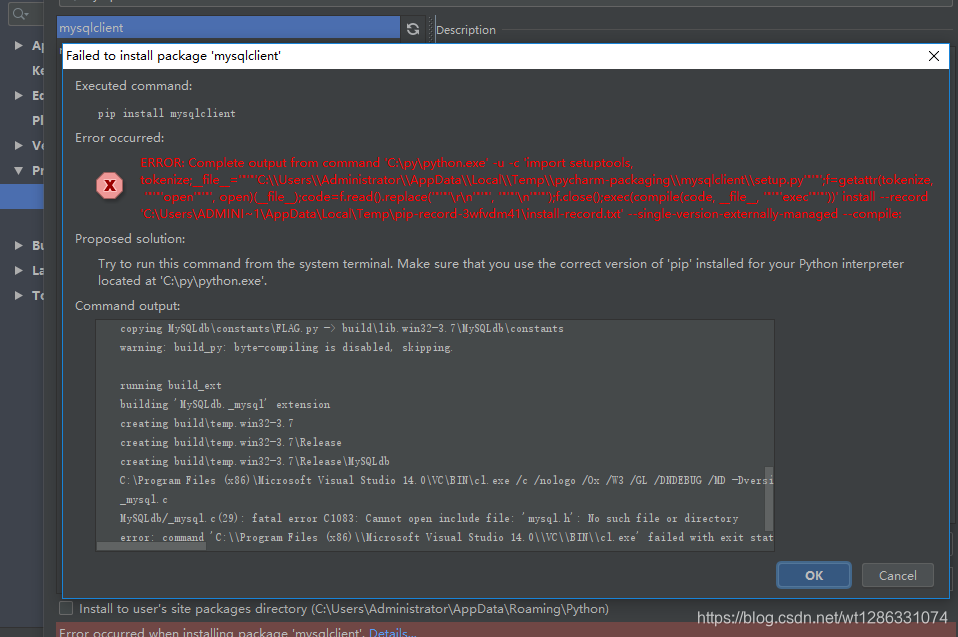Image resolution: width=958 pixels, height=637 pixels.
Task: Expand the settings node starting with L
Action: pos(18,271)
